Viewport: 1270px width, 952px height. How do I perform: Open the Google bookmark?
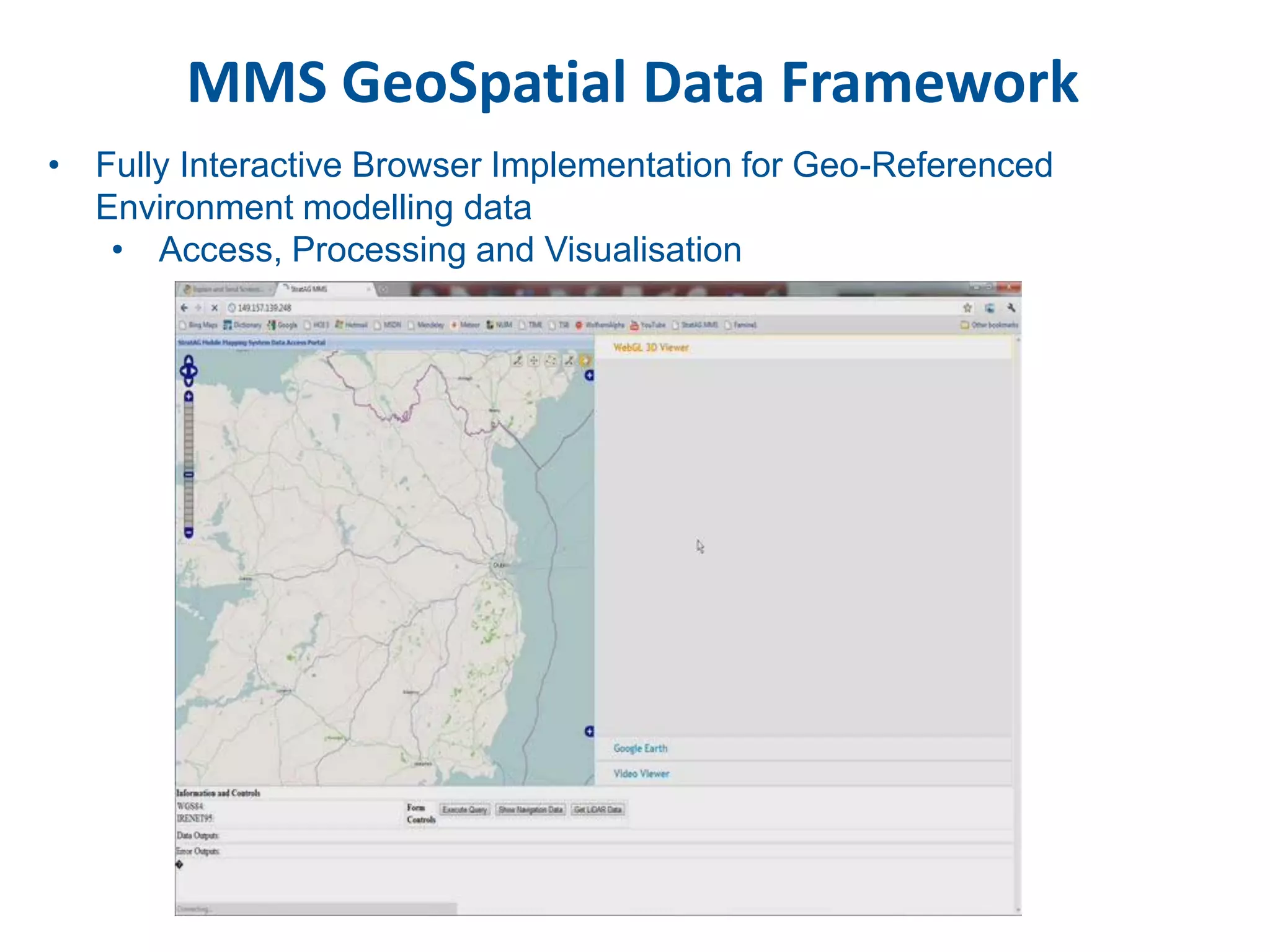[282, 325]
